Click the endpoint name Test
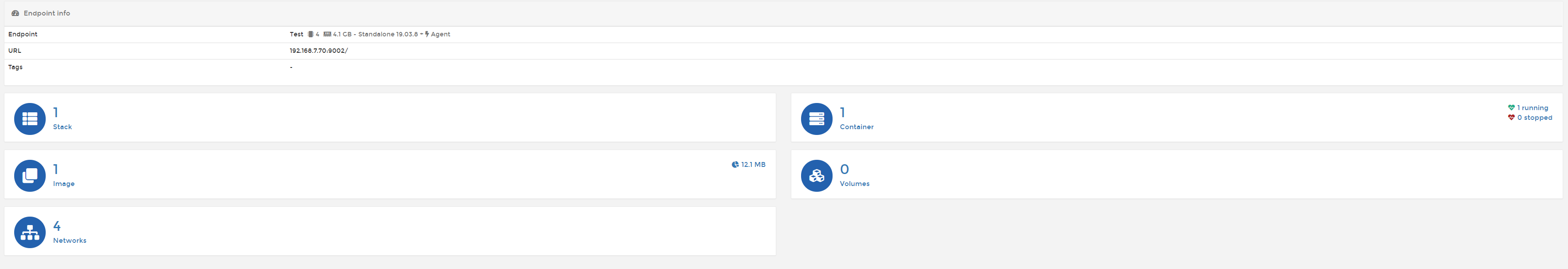The height and width of the screenshot is (269, 1568). click(x=296, y=34)
